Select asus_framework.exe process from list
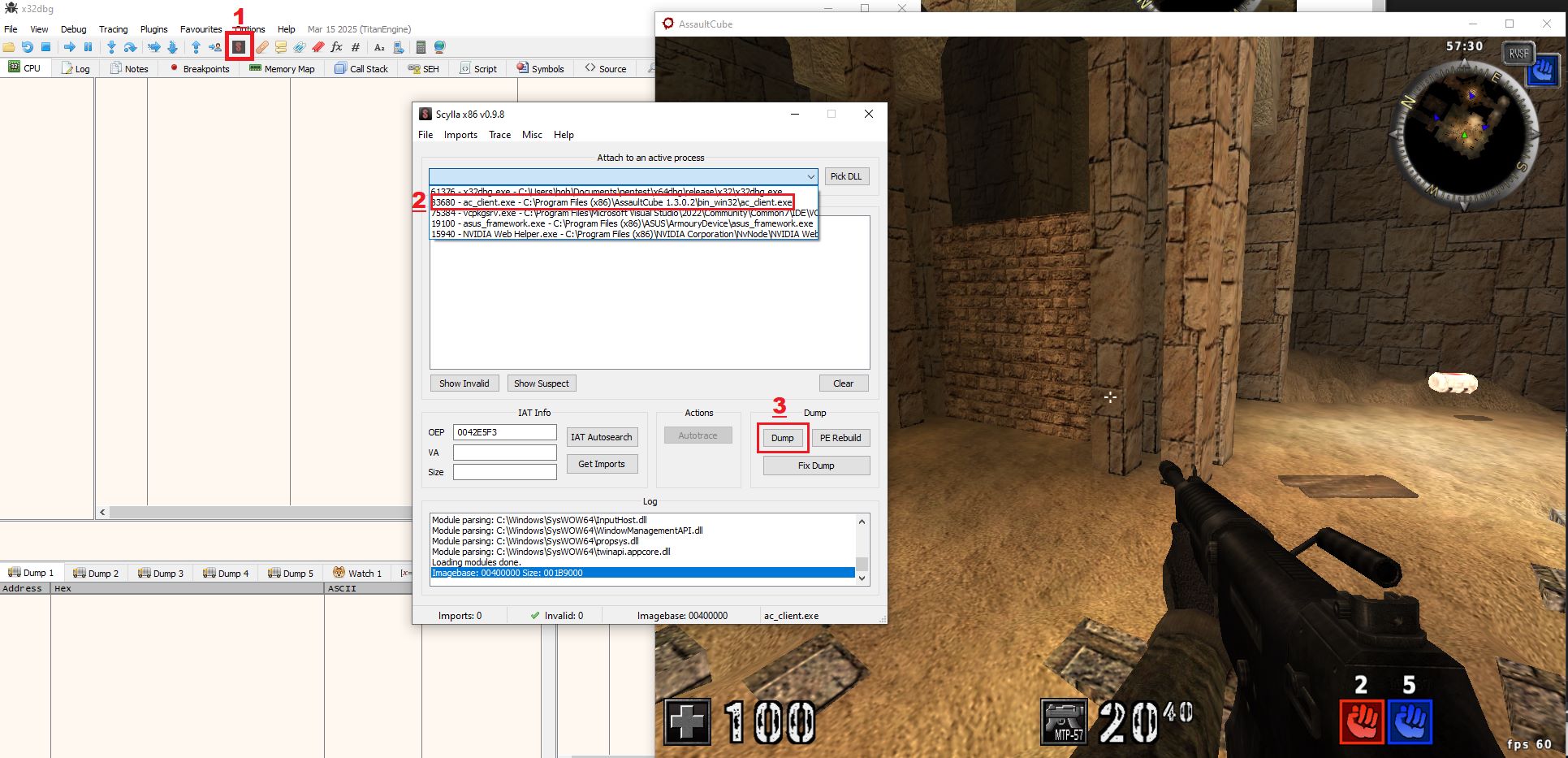This screenshot has height=758, width=1568. click(x=624, y=223)
